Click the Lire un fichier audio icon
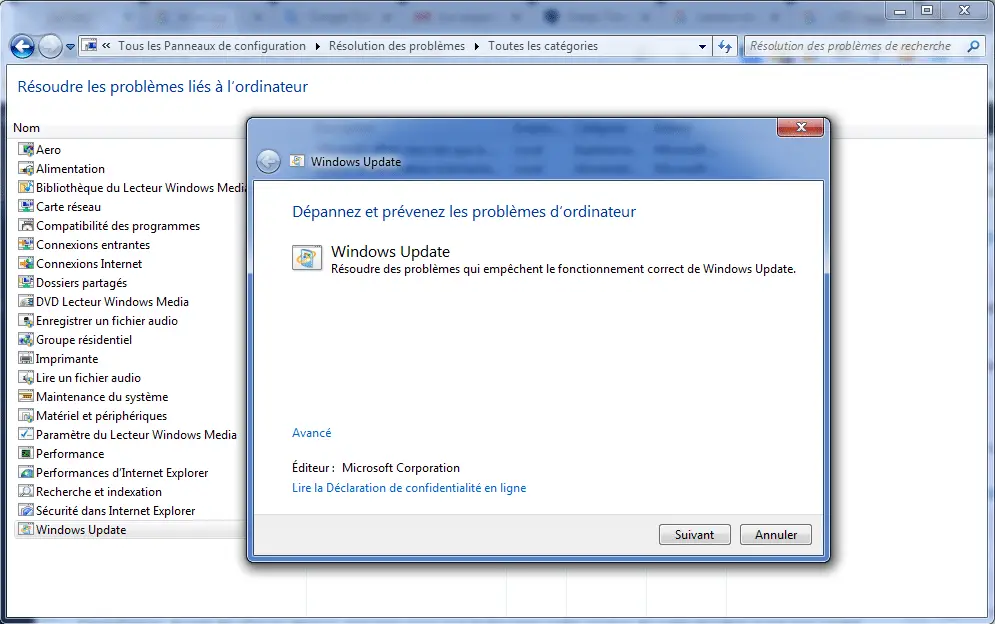 tap(26, 378)
